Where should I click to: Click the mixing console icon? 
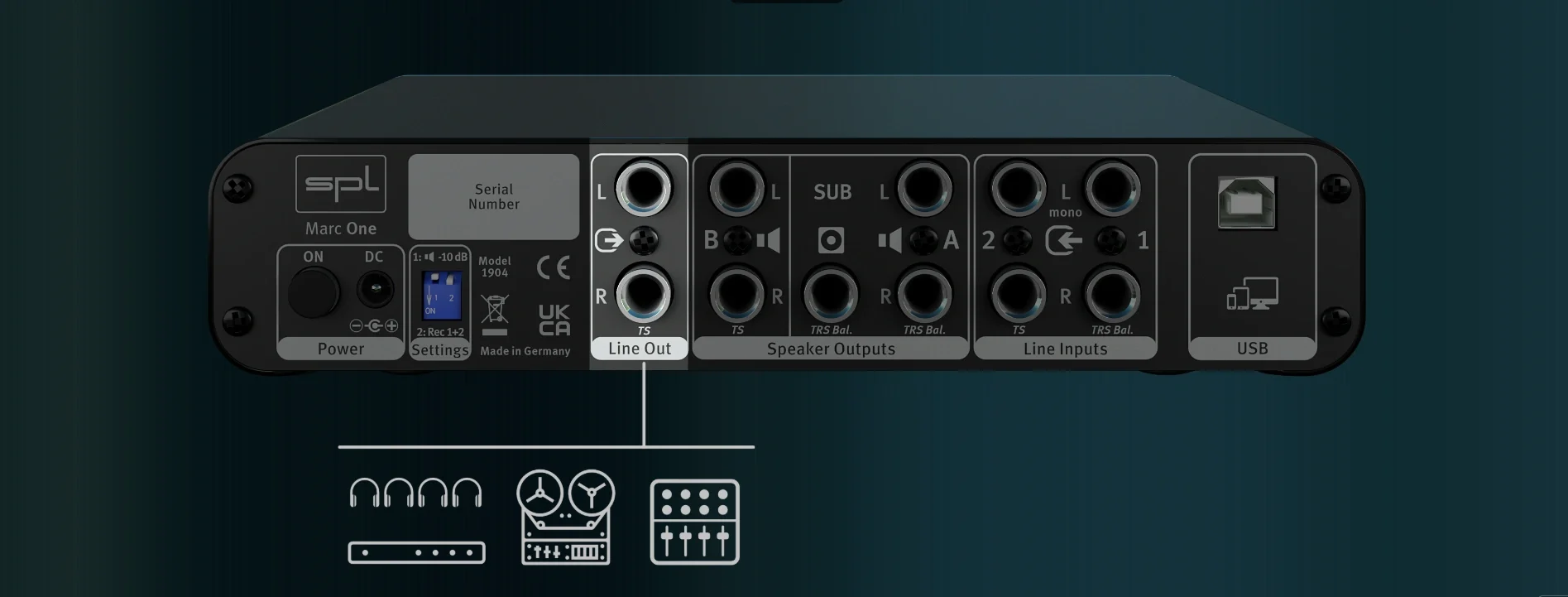tap(694, 522)
